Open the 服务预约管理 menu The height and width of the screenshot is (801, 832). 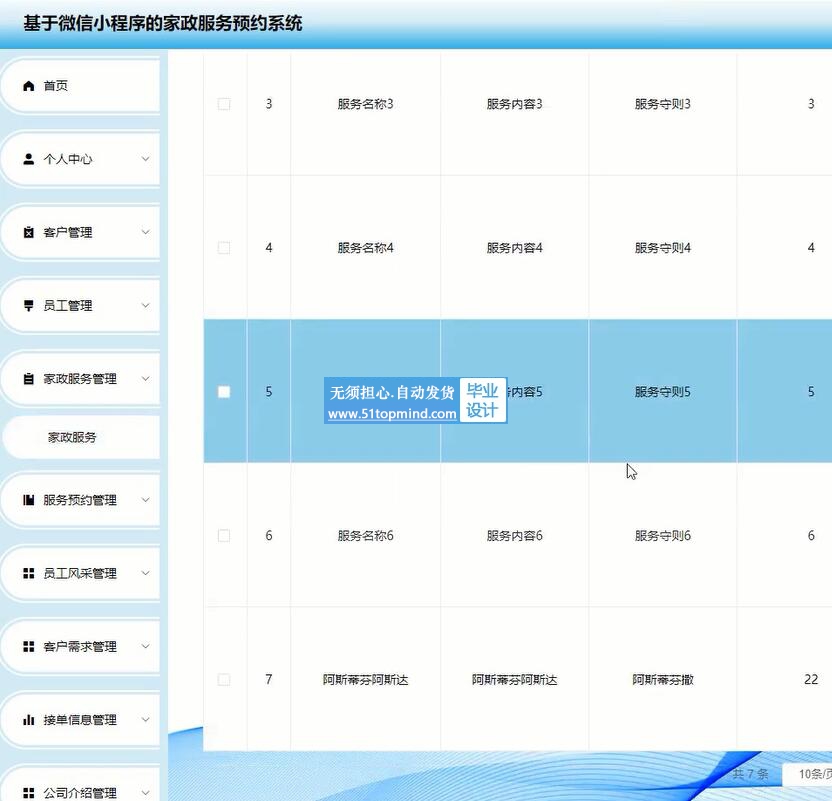point(81,500)
